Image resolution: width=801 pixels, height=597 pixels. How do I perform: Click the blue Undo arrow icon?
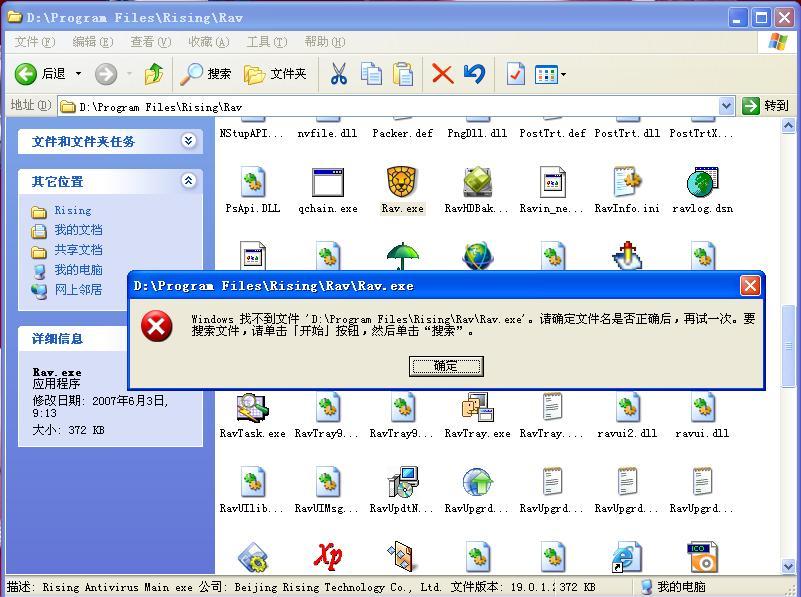(x=475, y=74)
